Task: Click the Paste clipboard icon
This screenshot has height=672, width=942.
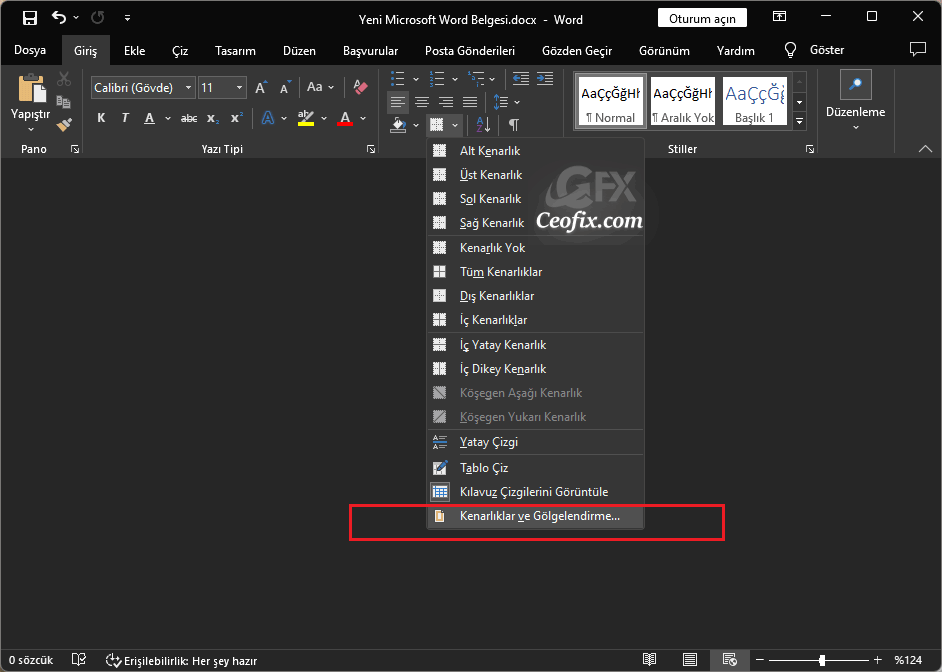Action: 31,89
